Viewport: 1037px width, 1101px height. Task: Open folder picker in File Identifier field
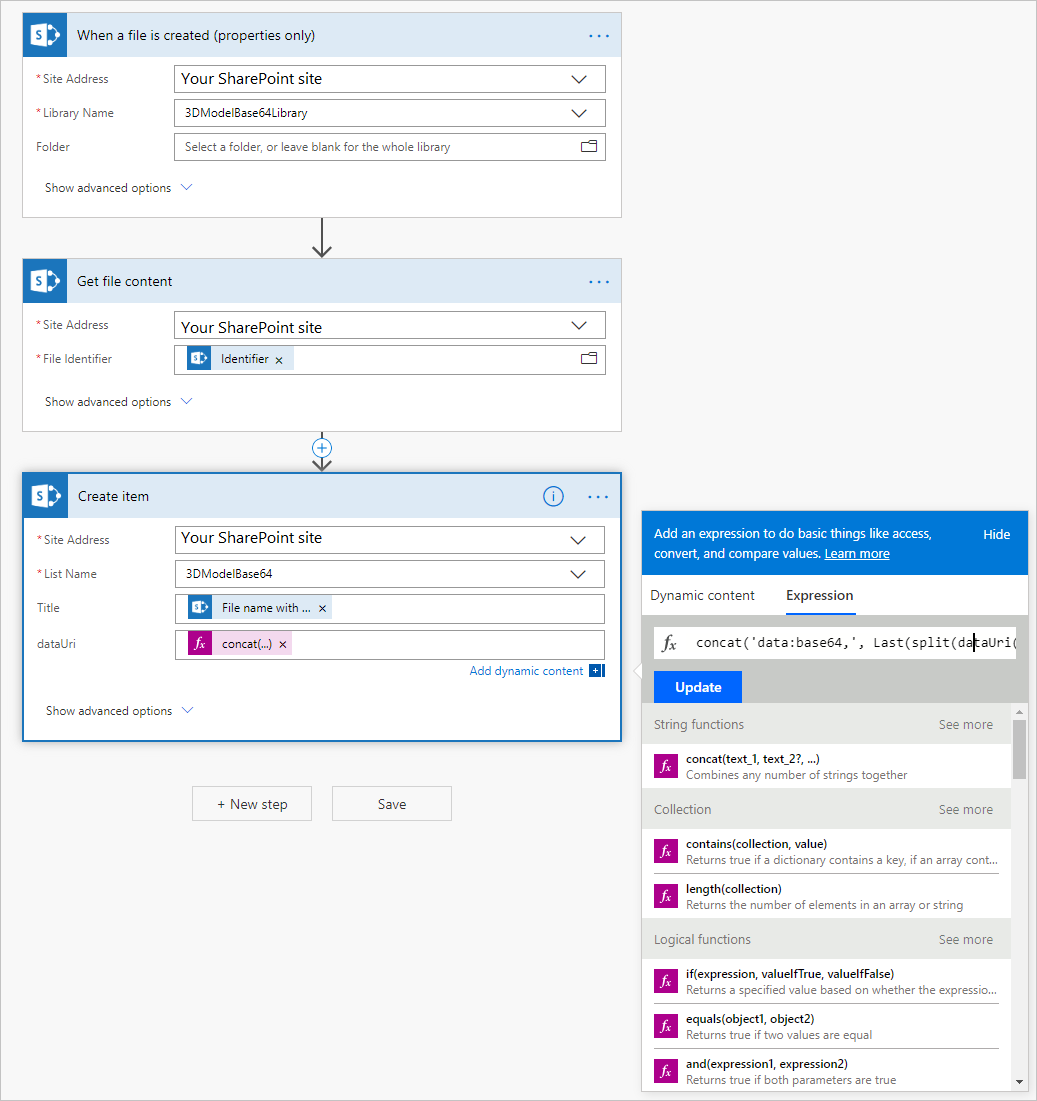[589, 359]
